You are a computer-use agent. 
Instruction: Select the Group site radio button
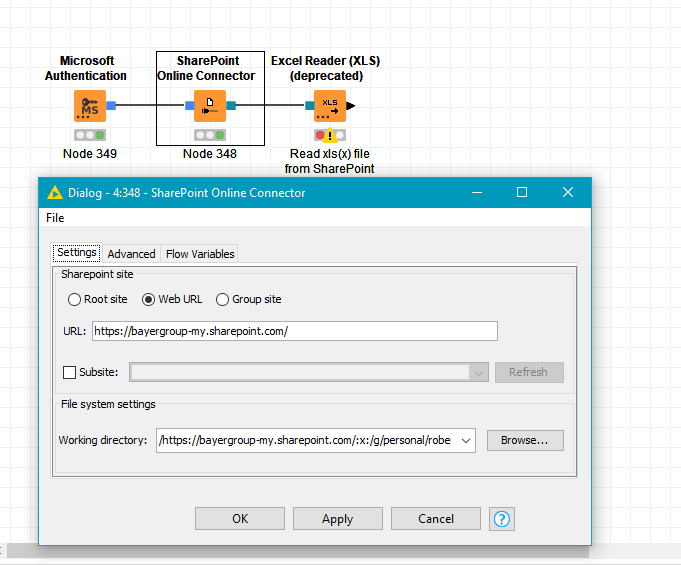[222, 299]
